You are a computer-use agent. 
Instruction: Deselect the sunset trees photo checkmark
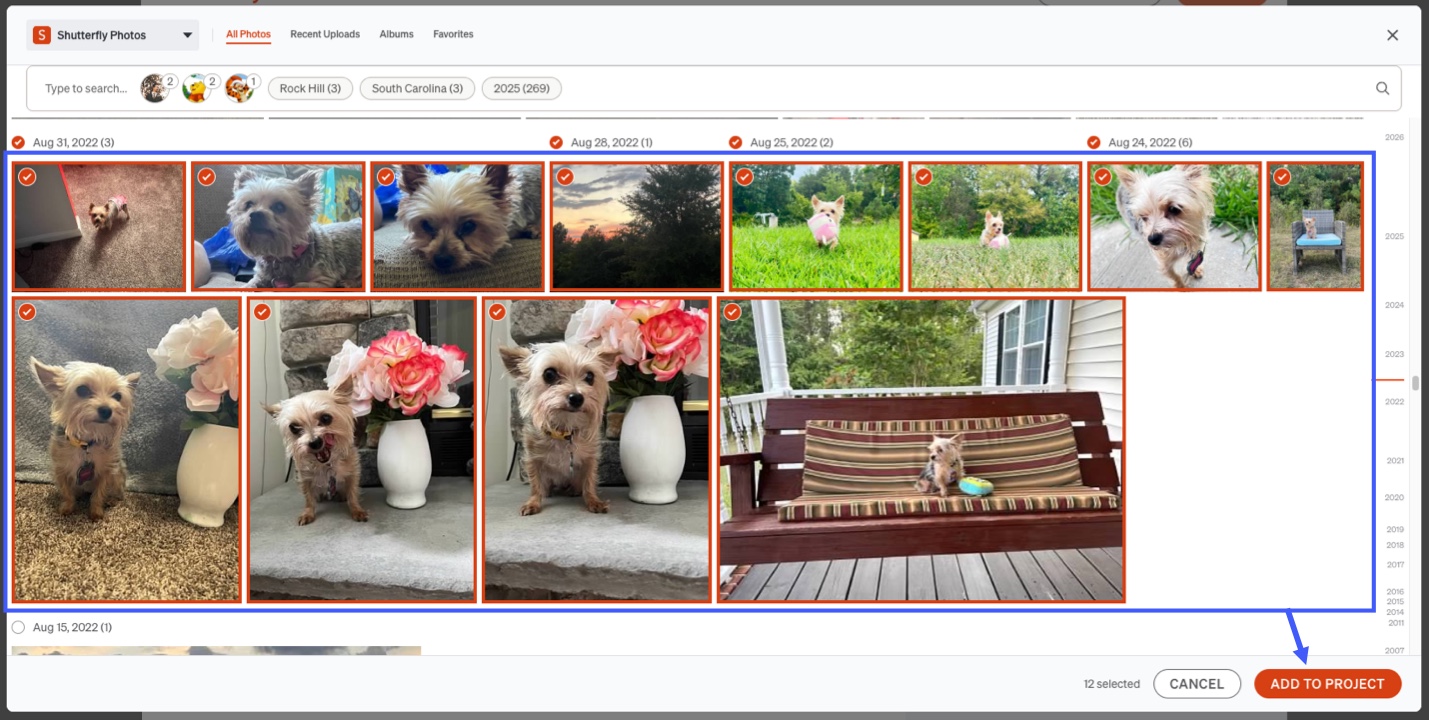coord(565,177)
